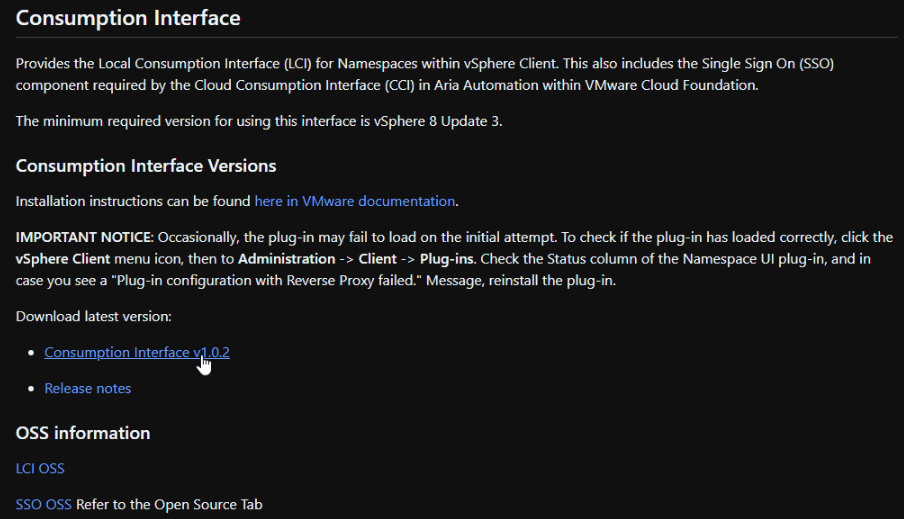The height and width of the screenshot is (519, 904).
Task: Click the bold word 'Administration'
Action: click(x=287, y=259)
